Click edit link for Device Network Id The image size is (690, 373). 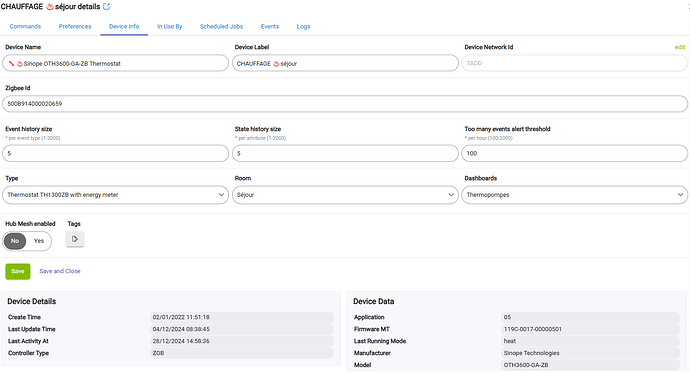tap(680, 47)
